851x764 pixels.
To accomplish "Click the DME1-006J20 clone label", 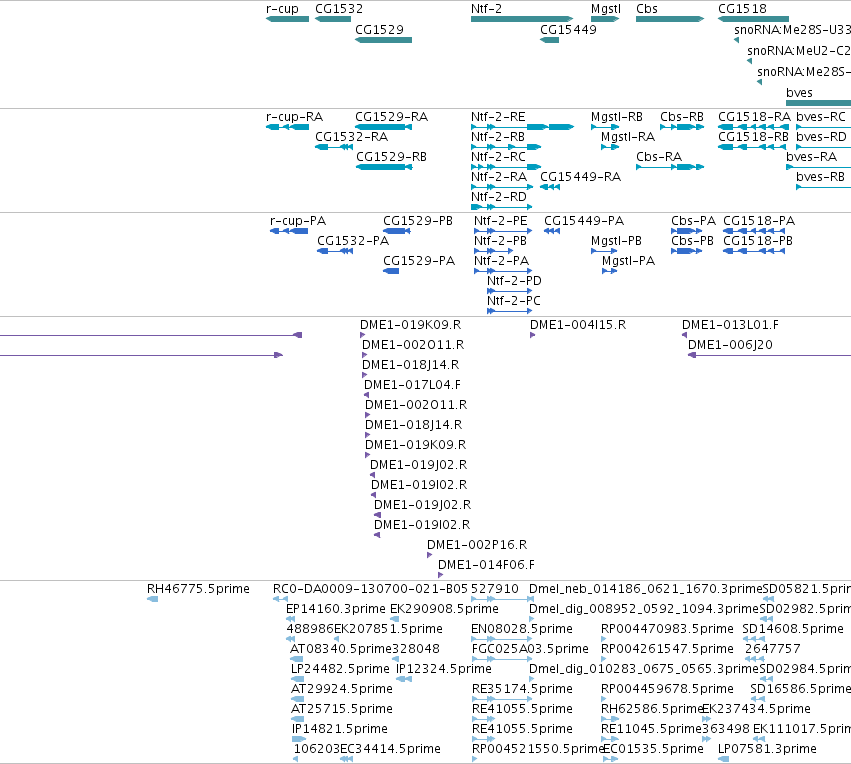I will point(731,345).
